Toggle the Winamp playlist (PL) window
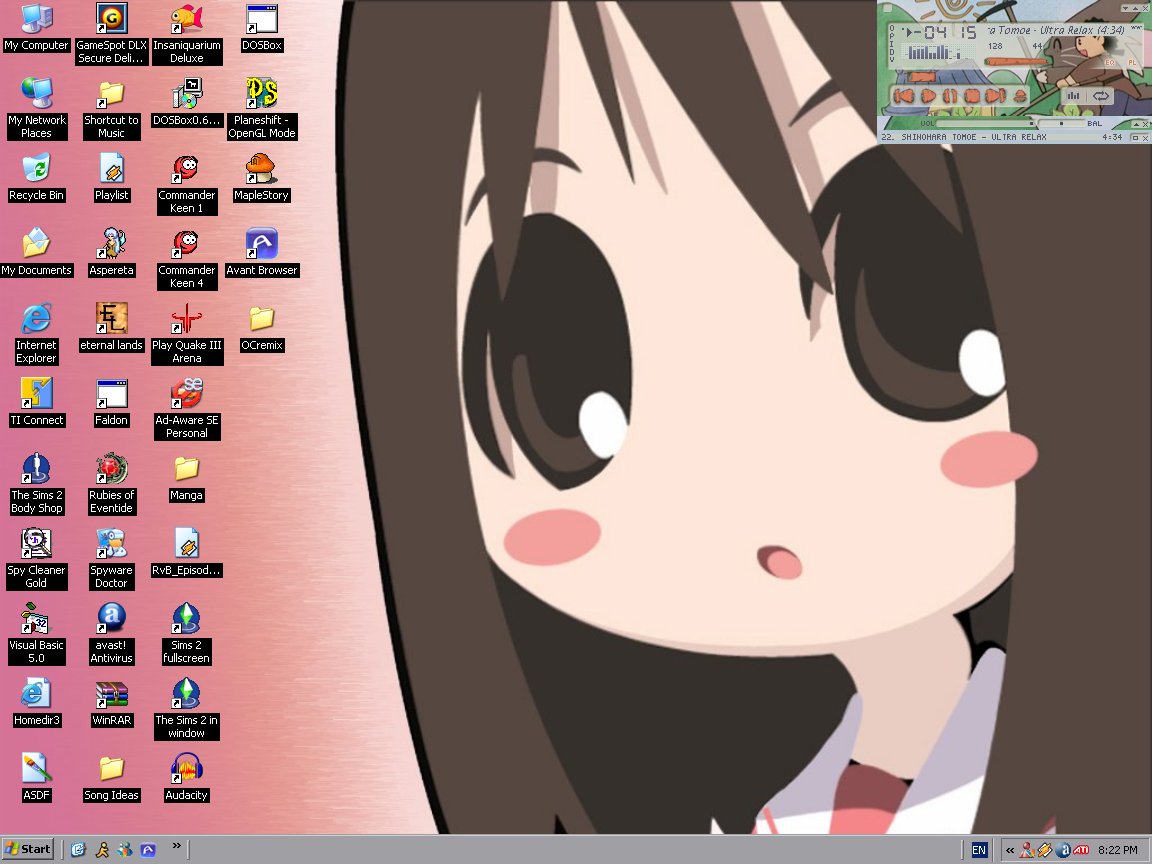This screenshot has width=1152, height=864. point(1132,62)
